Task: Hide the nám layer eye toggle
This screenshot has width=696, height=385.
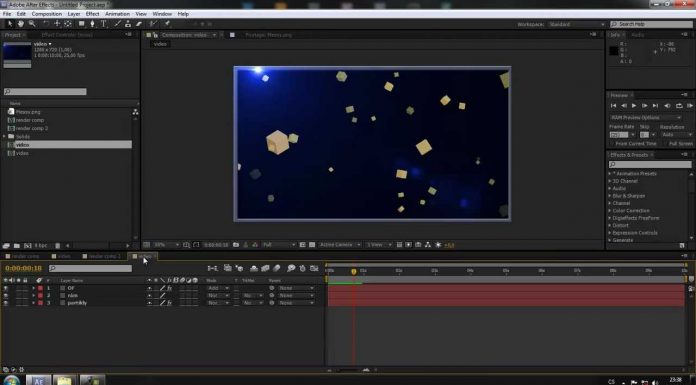Action: (x=6, y=295)
